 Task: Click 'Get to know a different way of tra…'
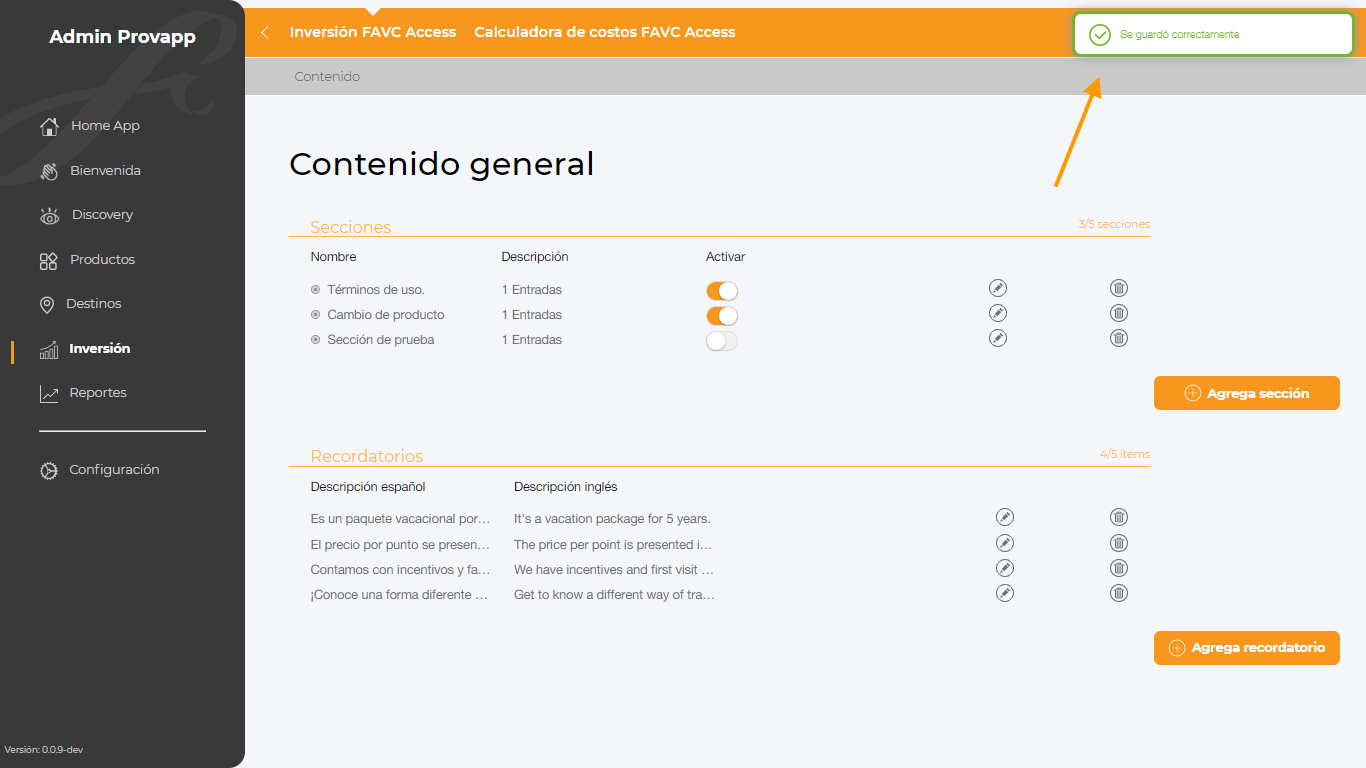[x=614, y=595]
